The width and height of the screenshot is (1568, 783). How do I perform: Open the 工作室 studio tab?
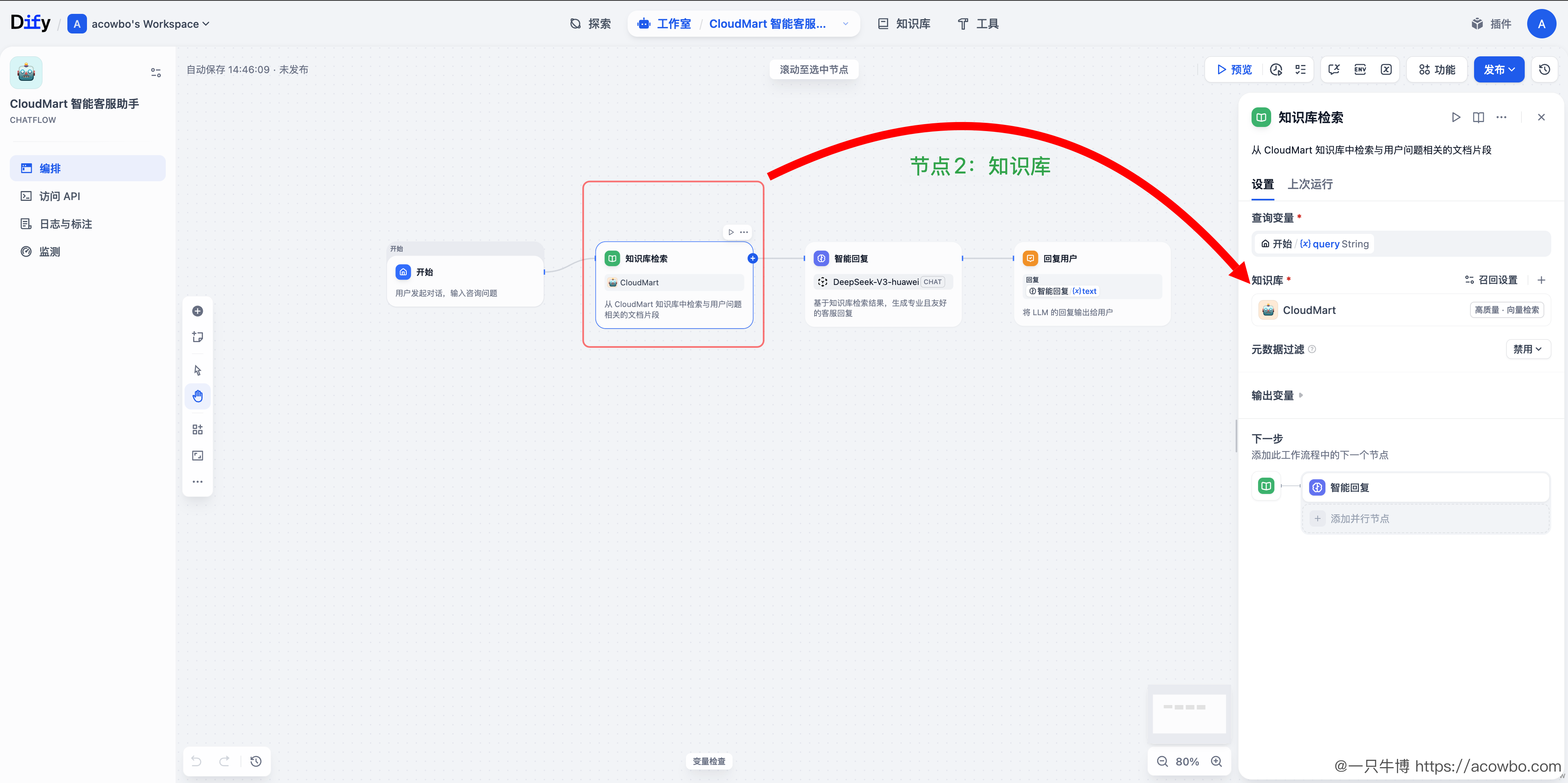pyautogui.click(x=664, y=24)
